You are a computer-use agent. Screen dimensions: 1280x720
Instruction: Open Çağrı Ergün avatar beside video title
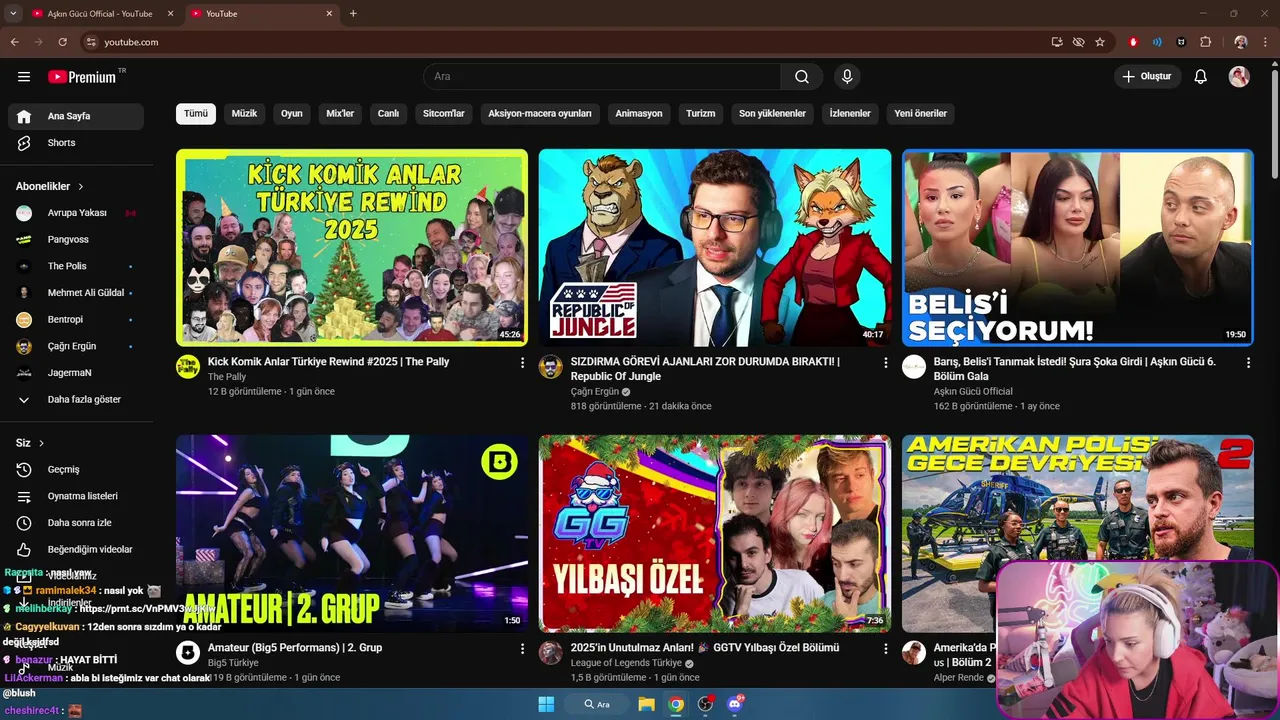[x=551, y=367]
